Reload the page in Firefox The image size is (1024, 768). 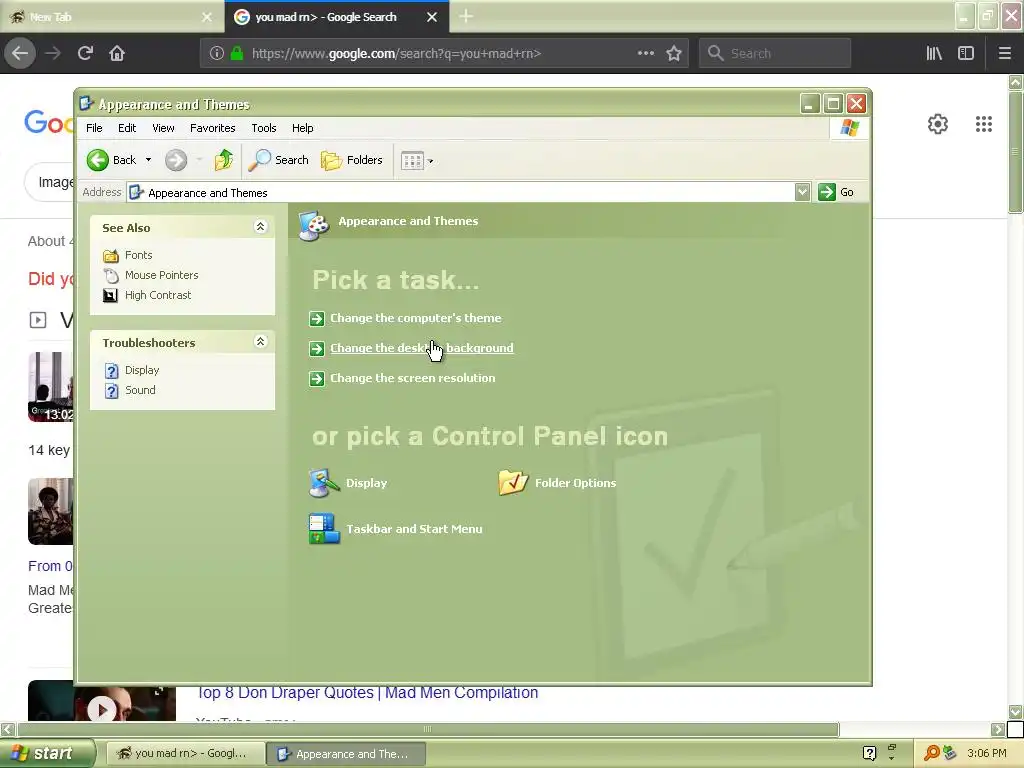point(85,53)
